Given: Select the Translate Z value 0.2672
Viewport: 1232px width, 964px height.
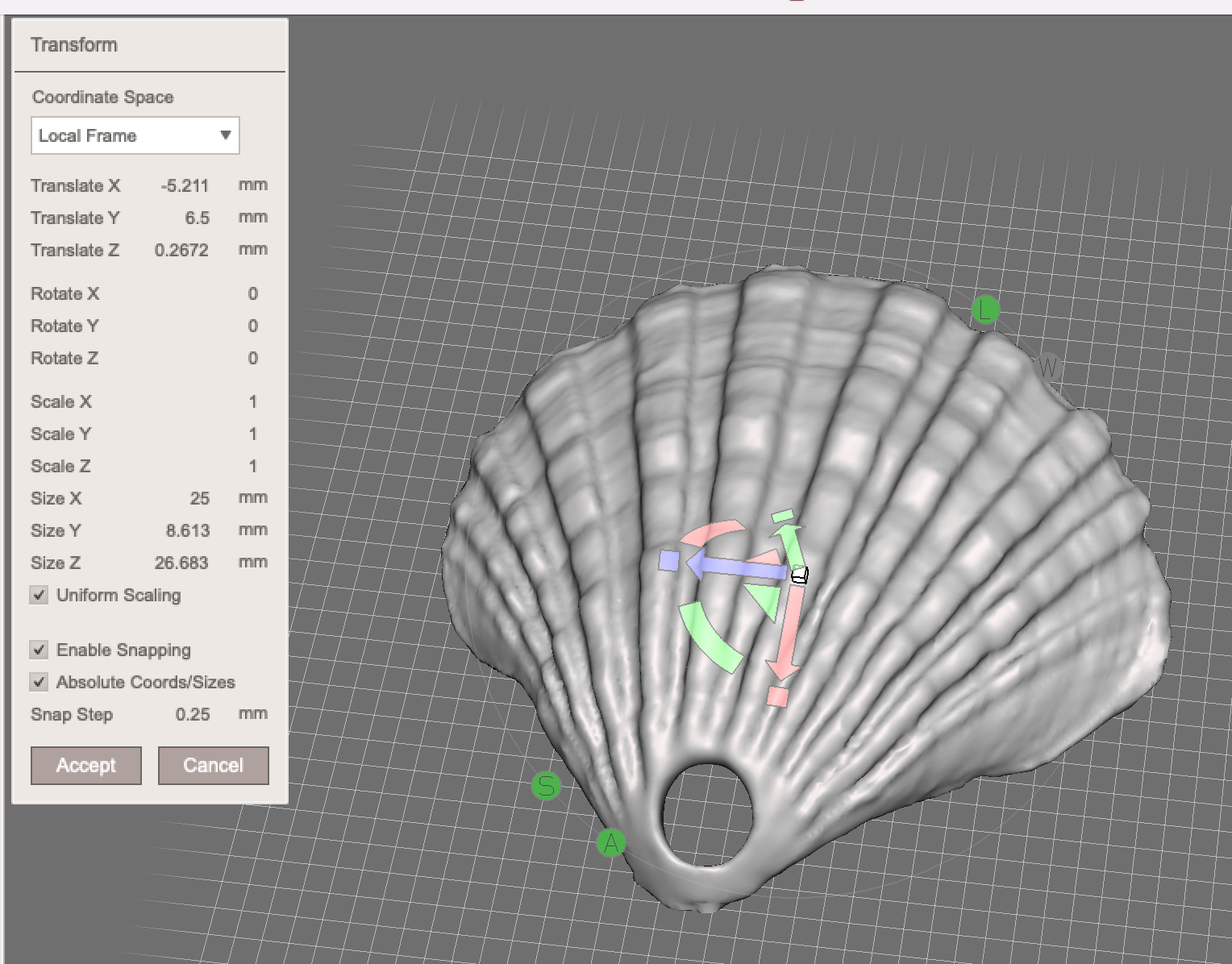Looking at the screenshot, I should [x=181, y=250].
